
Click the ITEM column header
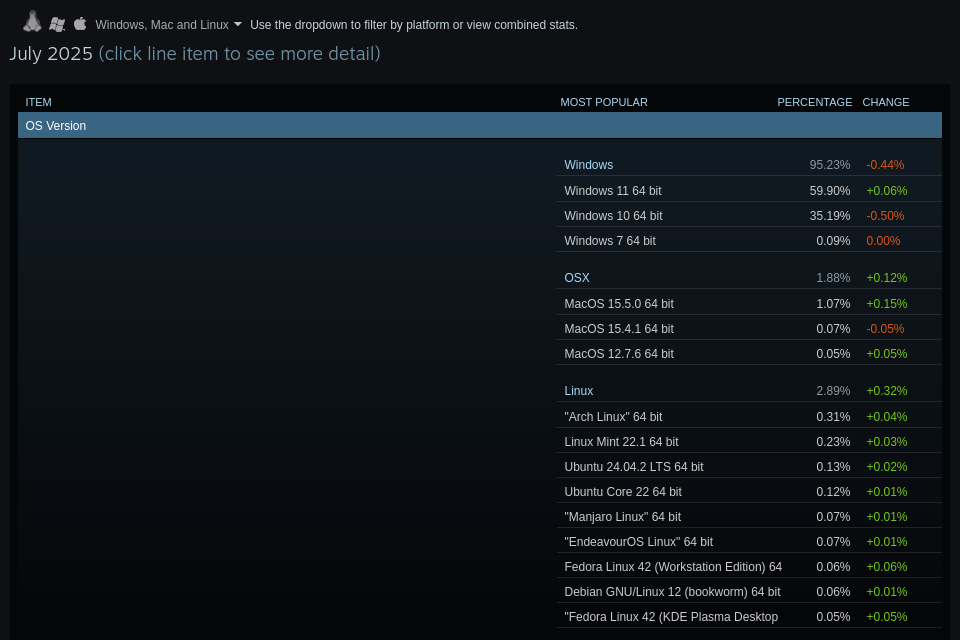(39, 102)
